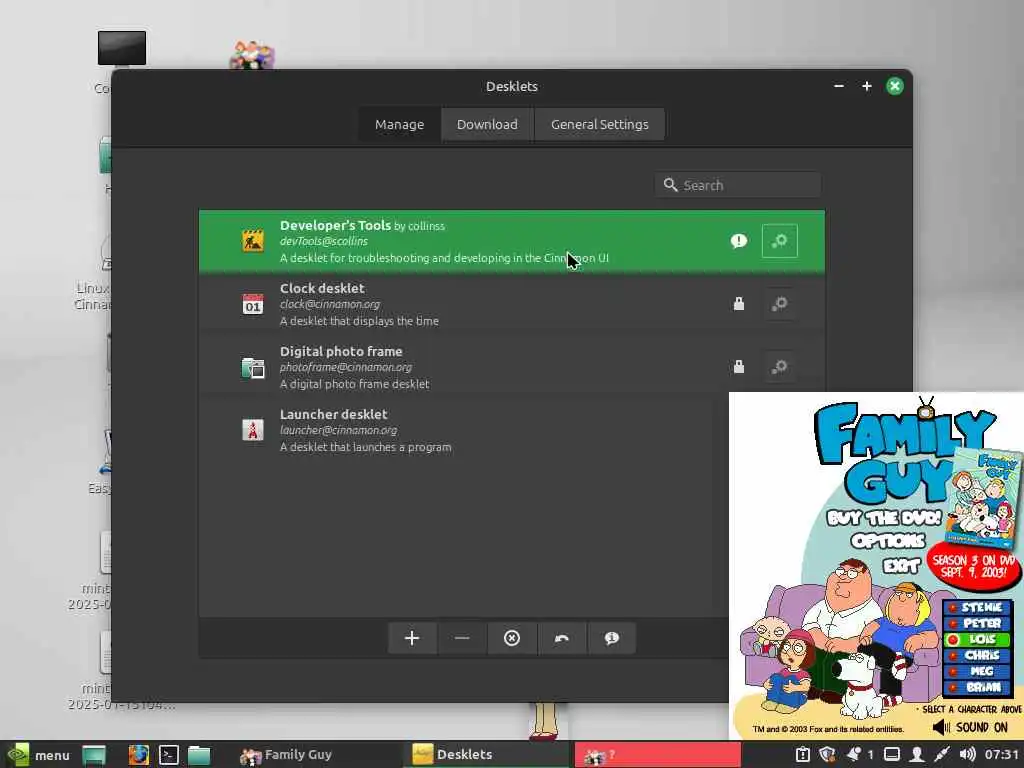Screen dimensions: 1024x768
Task: Click the Clock desklet calendar icon
Action: [253, 304]
